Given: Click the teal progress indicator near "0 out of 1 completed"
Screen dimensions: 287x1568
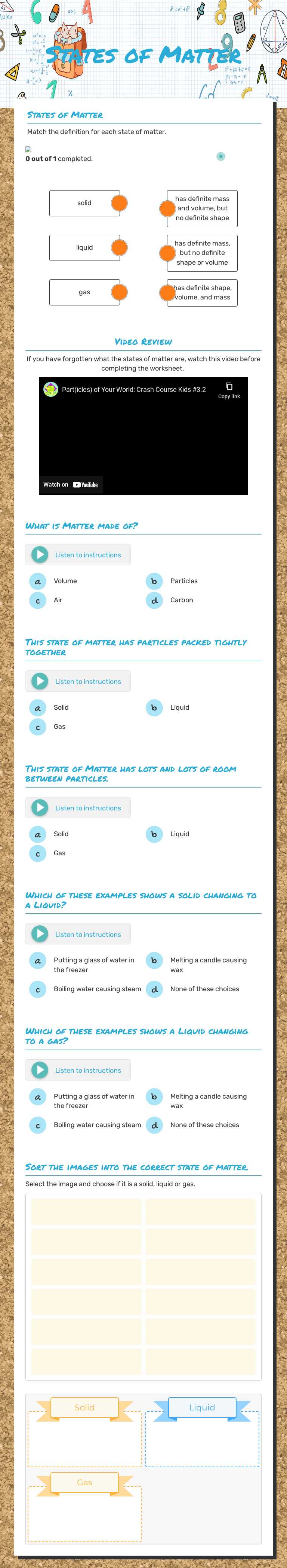Looking at the screenshot, I should 220,156.
